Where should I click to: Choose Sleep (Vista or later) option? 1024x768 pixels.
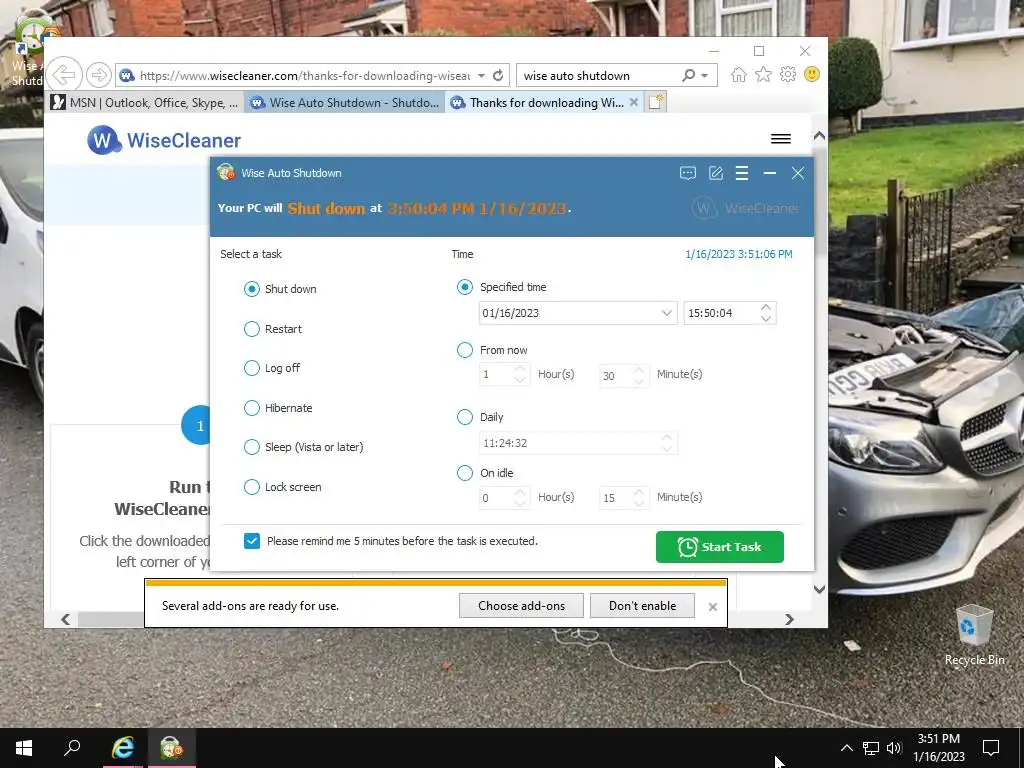point(252,447)
